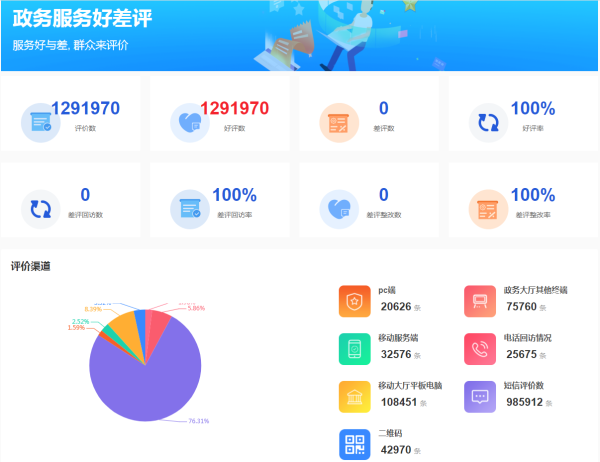Click the 短信评价数 purple message icon
Image resolution: width=600 pixels, height=462 pixels.
480,397
